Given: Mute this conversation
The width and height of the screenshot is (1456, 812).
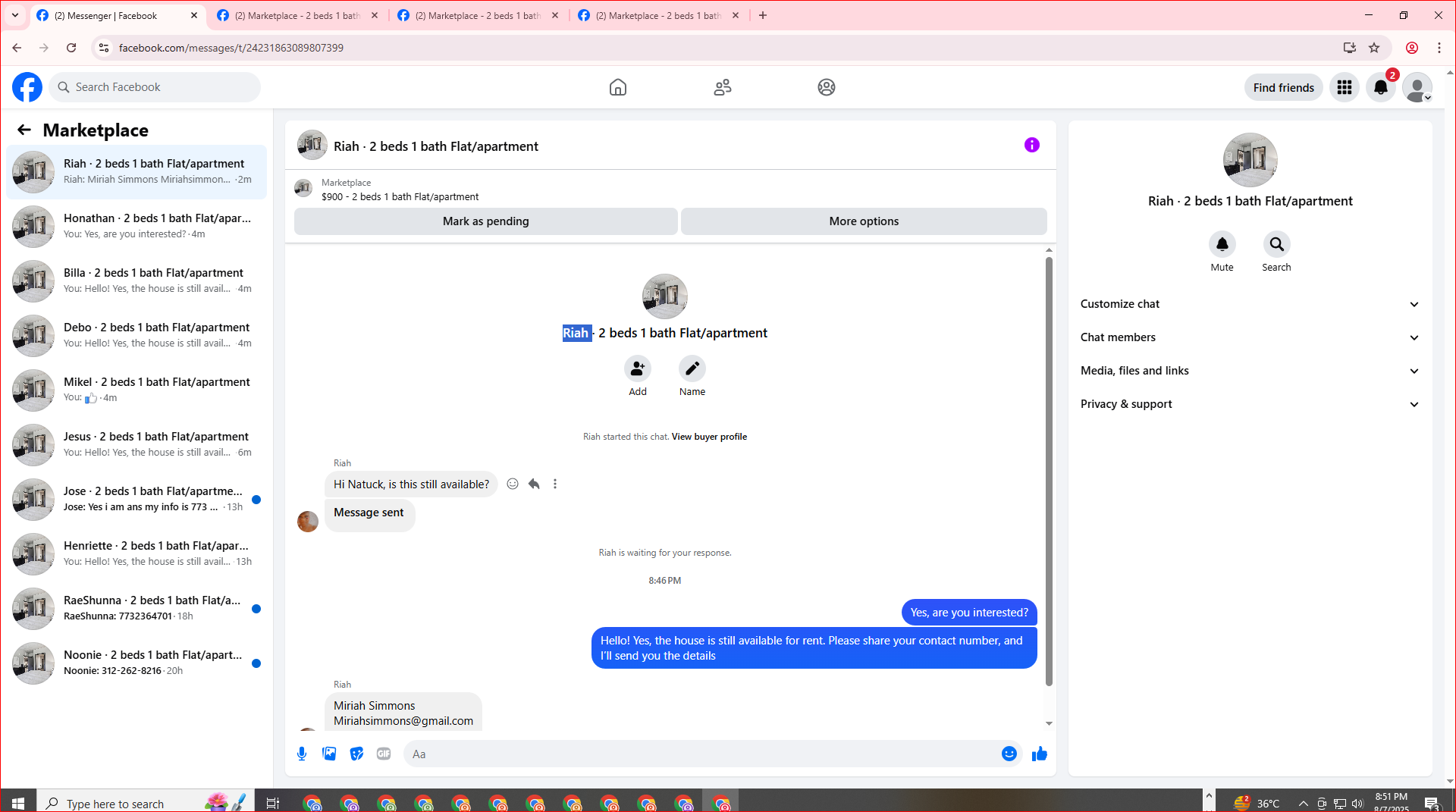Looking at the screenshot, I should (x=1222, y=244).
